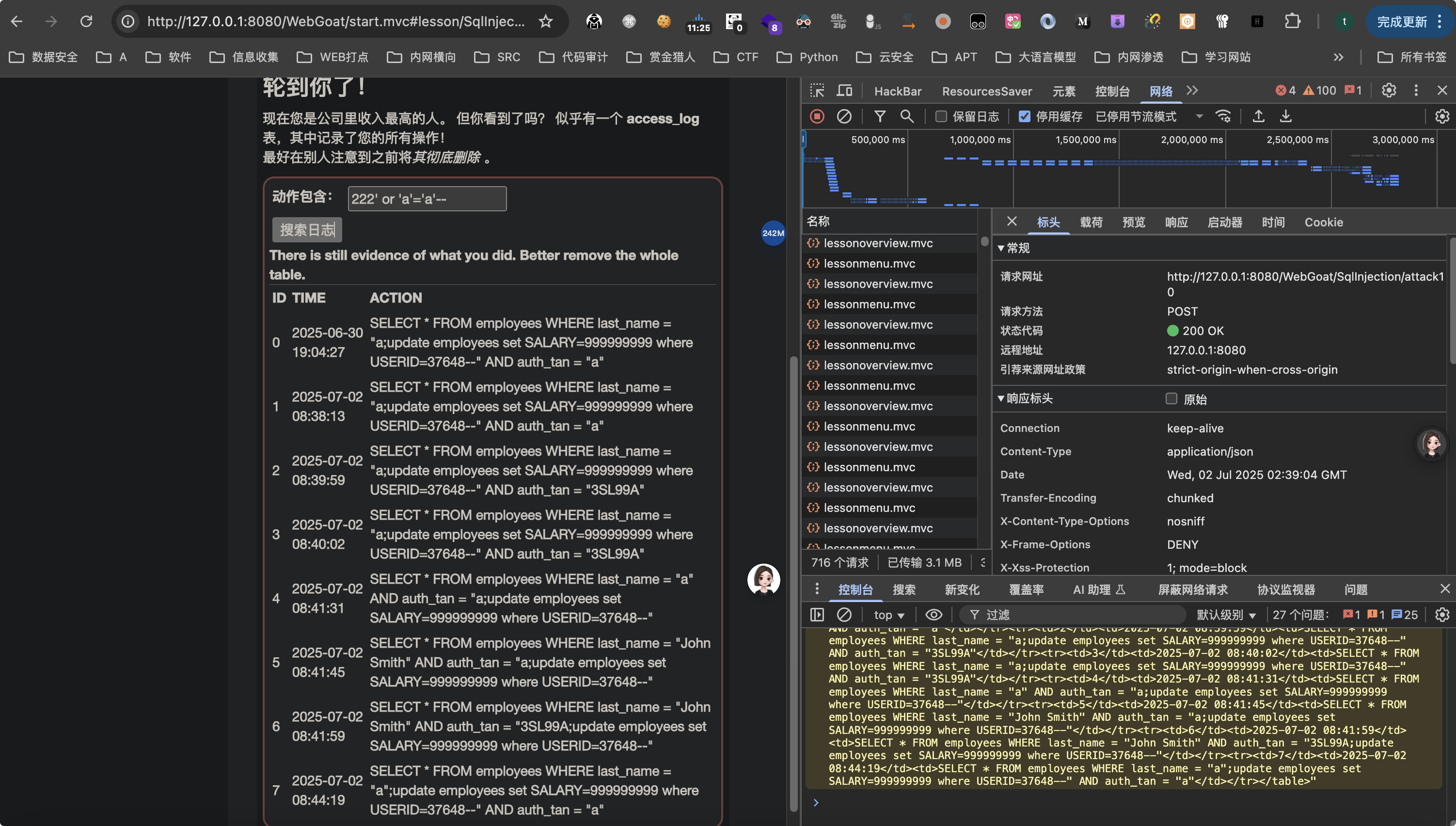Close the bottom console drawer

coord(1445,589)
